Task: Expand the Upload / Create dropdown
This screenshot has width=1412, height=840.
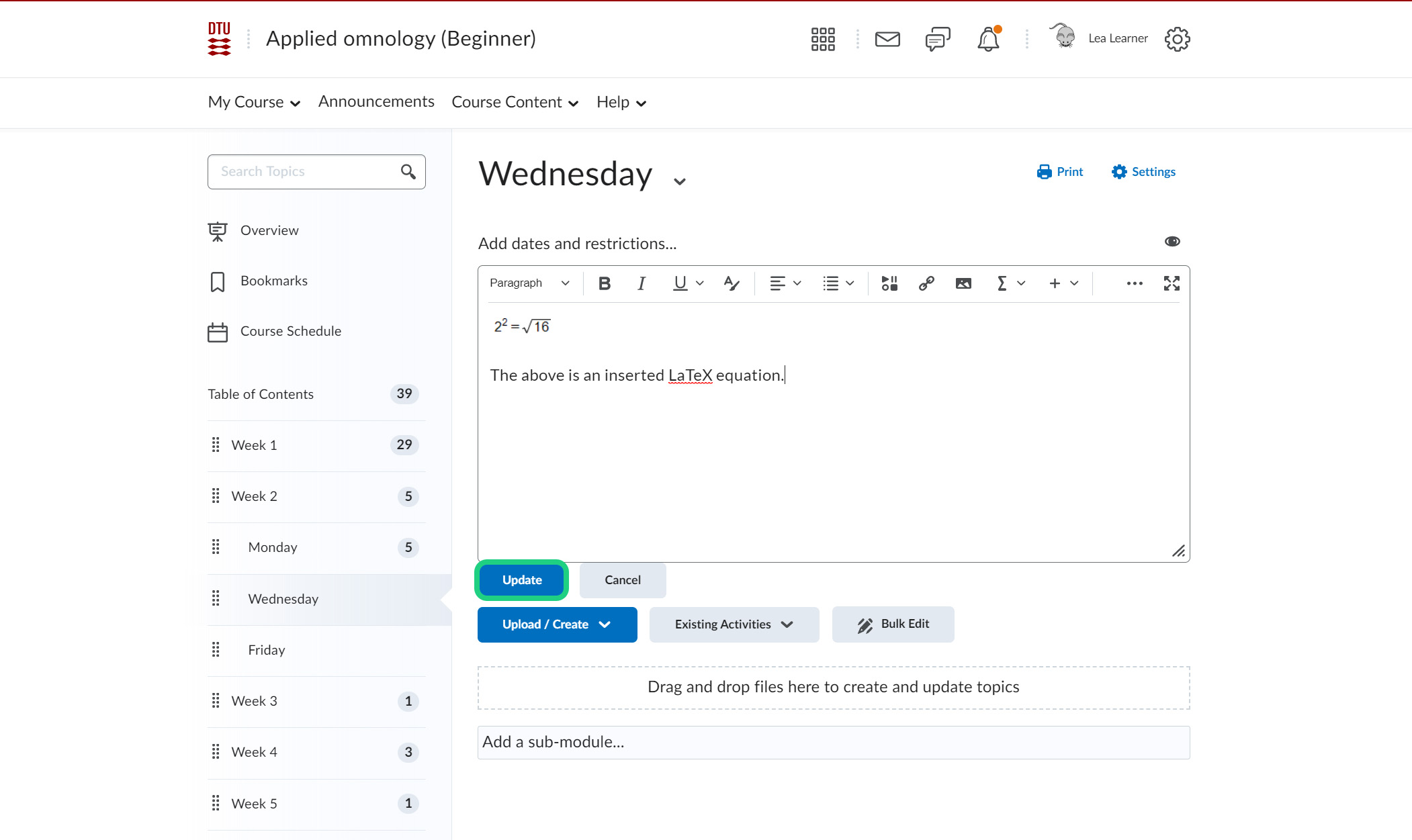Action: (x=557, y=624)
